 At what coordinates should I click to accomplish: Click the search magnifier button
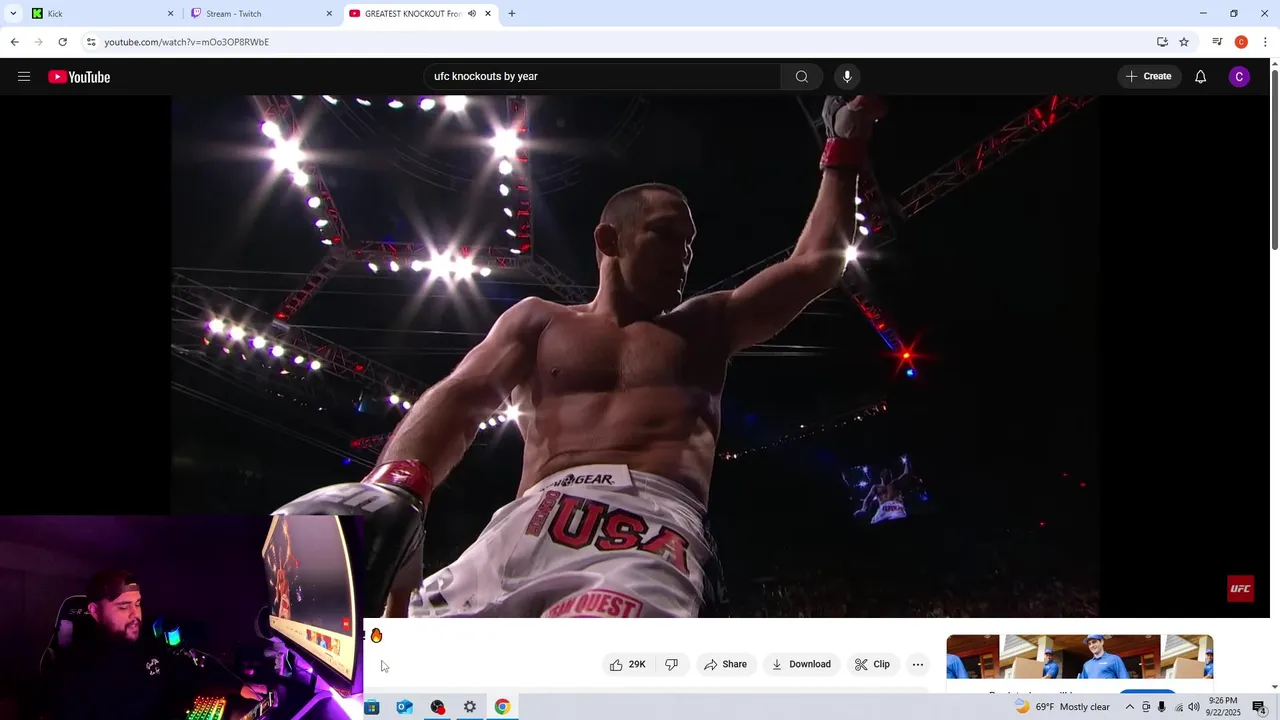pos(802,77)
